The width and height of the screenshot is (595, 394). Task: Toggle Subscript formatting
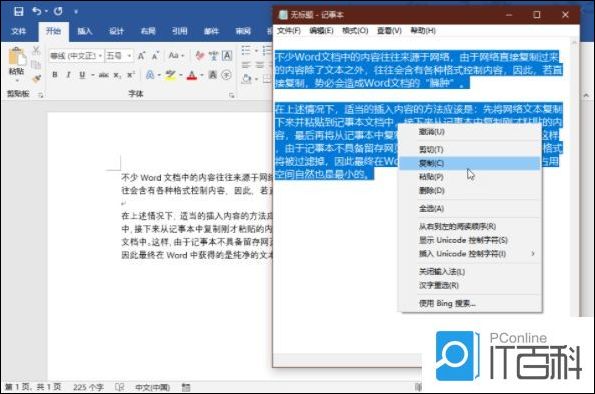pos(117,75)
